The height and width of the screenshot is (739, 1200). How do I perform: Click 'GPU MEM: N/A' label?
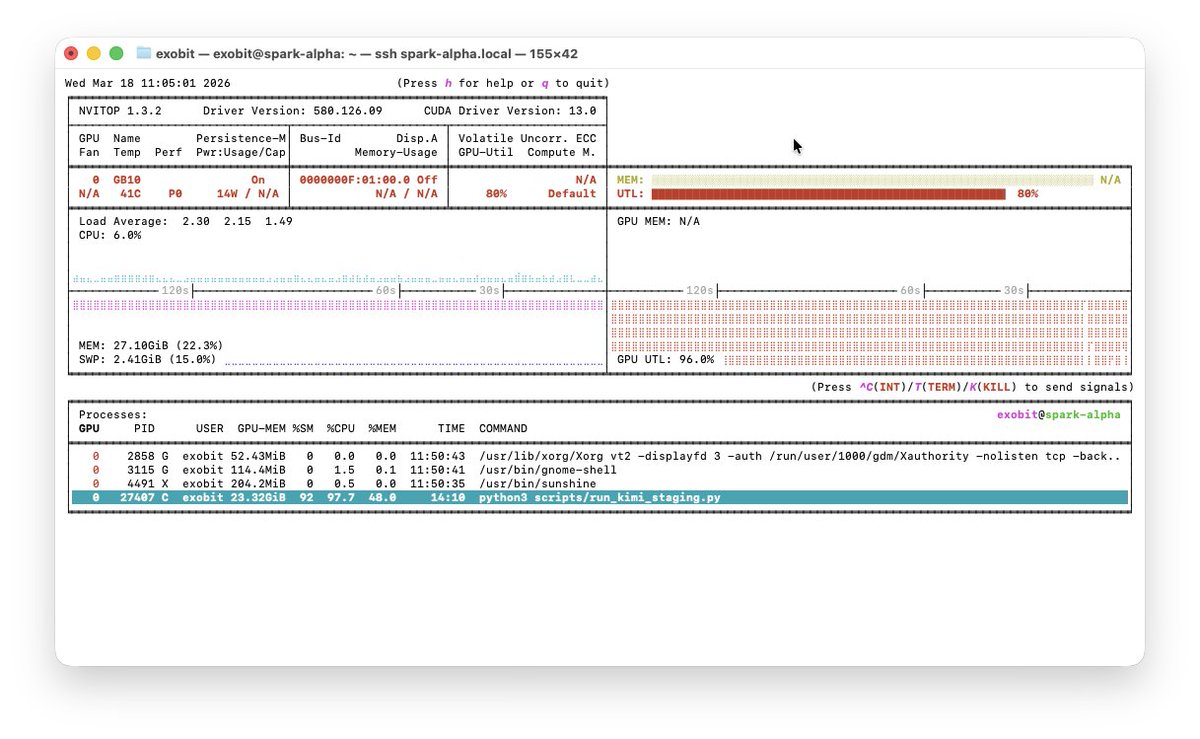click(x=658, y=221)
